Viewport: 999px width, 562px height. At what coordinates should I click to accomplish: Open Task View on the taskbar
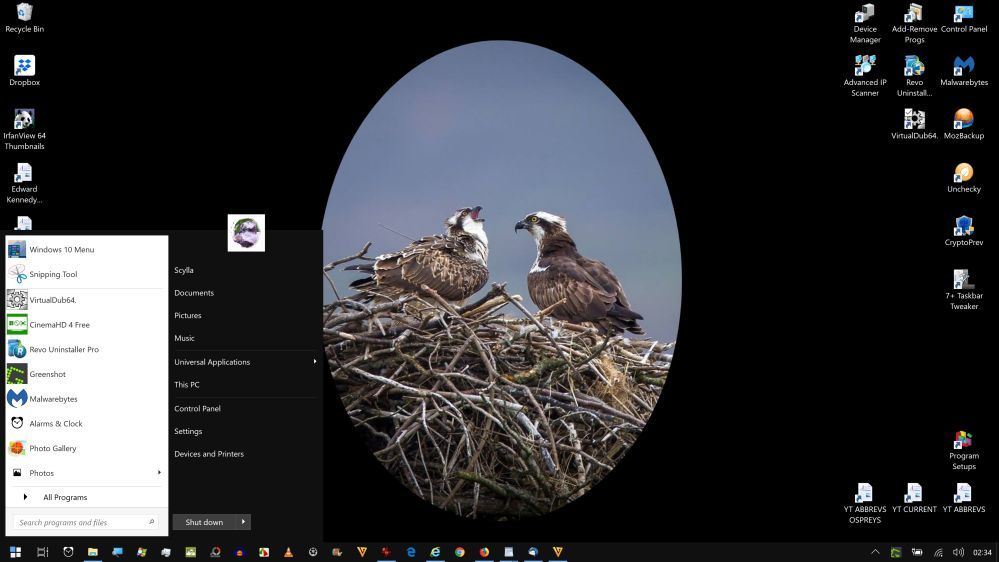[x=43, y=552]
